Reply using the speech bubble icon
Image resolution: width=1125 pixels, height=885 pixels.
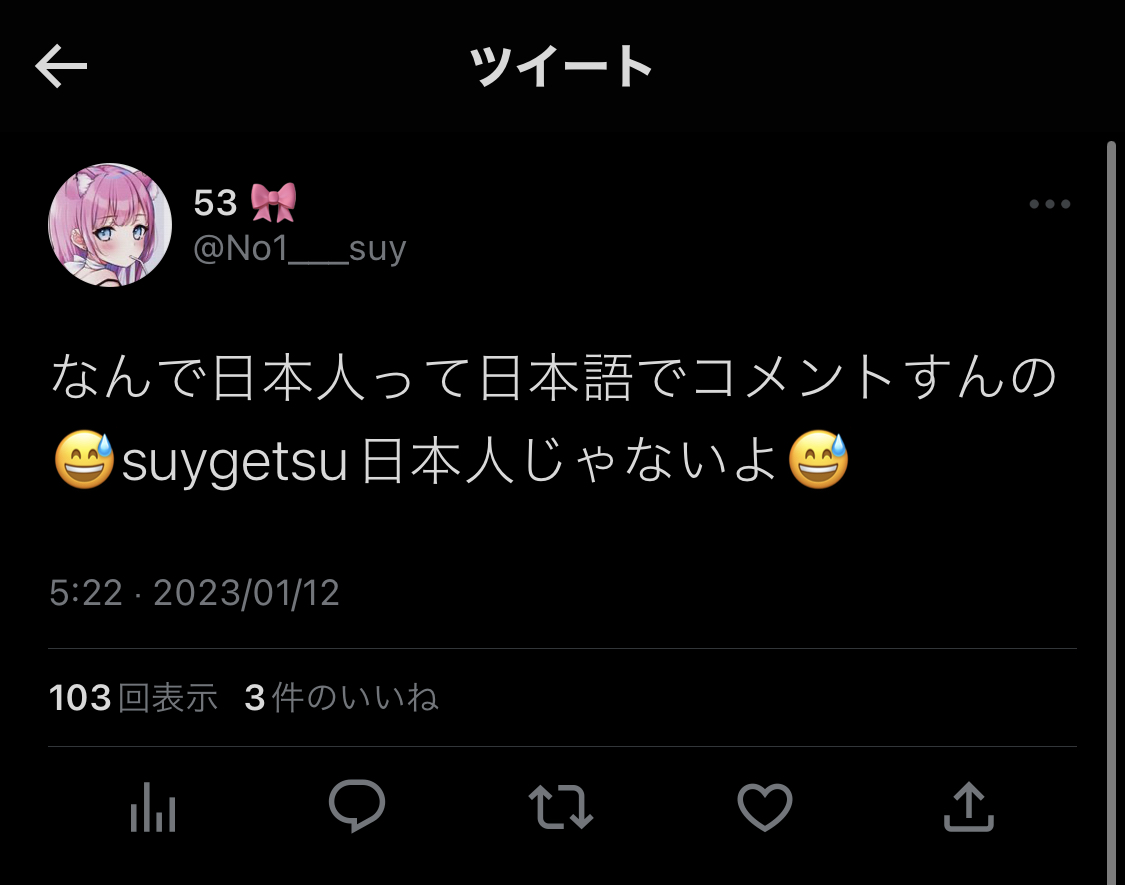tap(357, 805)
